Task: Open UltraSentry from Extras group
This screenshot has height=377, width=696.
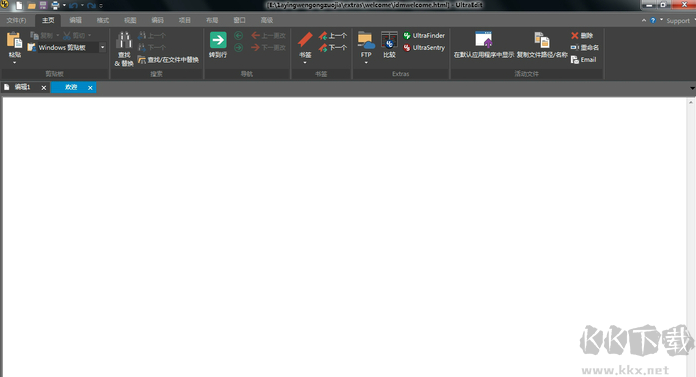Action: coord(424,48)
